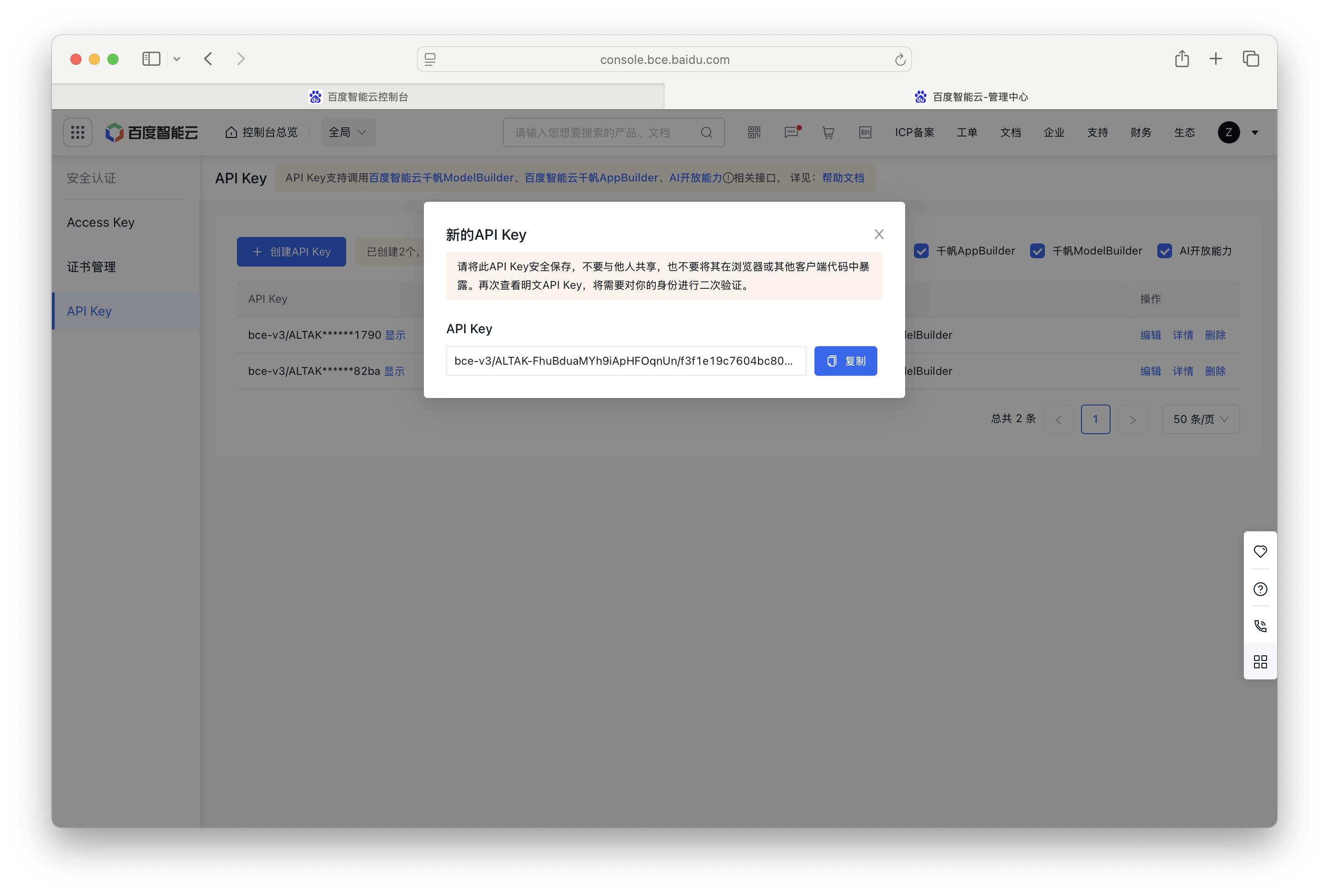Open the 50 条/页 page size dropdown
The width and height of the screenshot is (1329, 896).
pos(1200,419)
